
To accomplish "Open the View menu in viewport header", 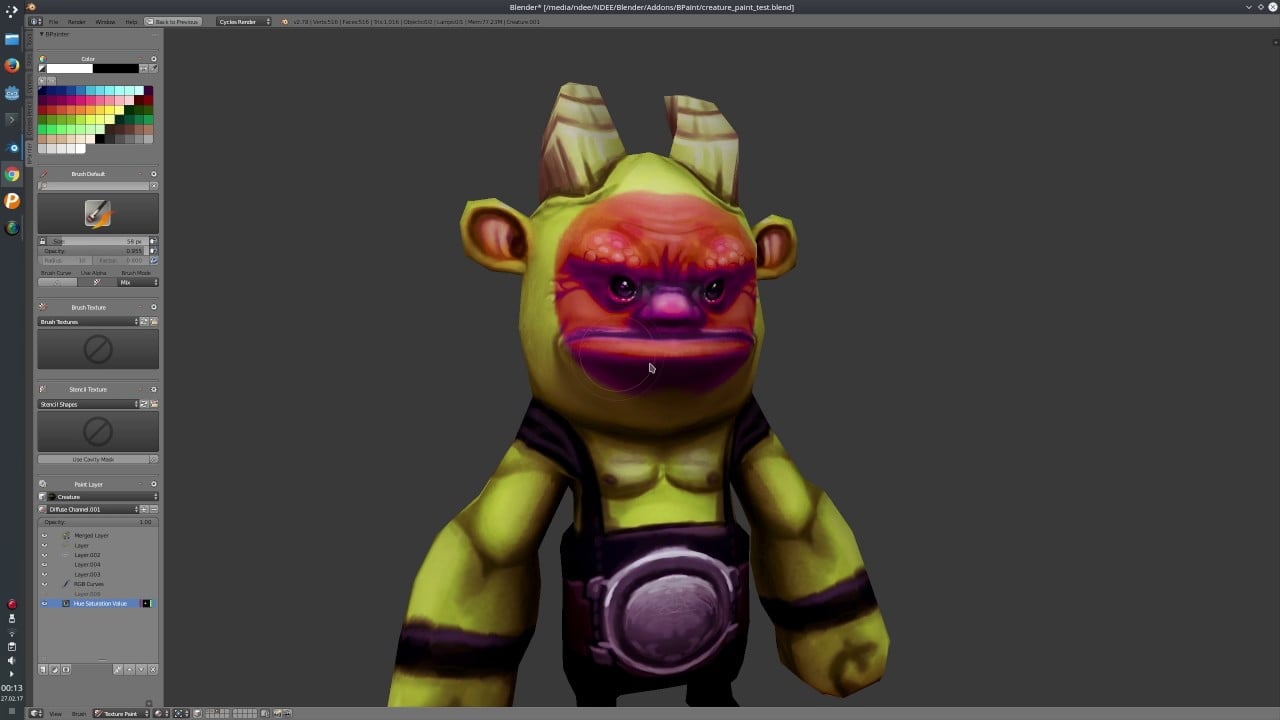I will (56, 713).
